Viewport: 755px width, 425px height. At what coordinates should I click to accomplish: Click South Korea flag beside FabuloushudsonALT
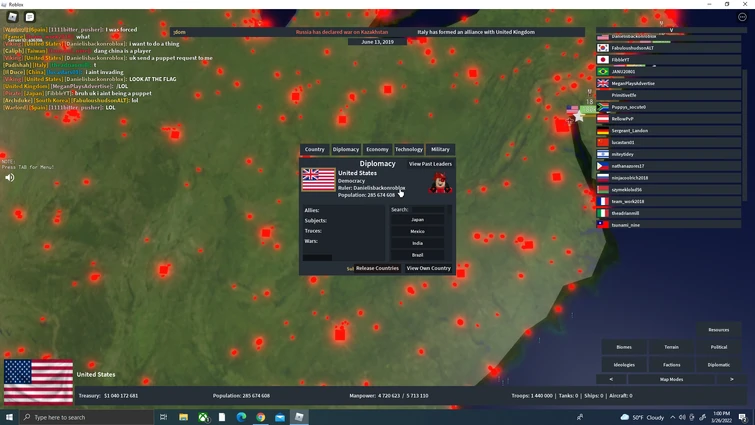coord(603,48)
